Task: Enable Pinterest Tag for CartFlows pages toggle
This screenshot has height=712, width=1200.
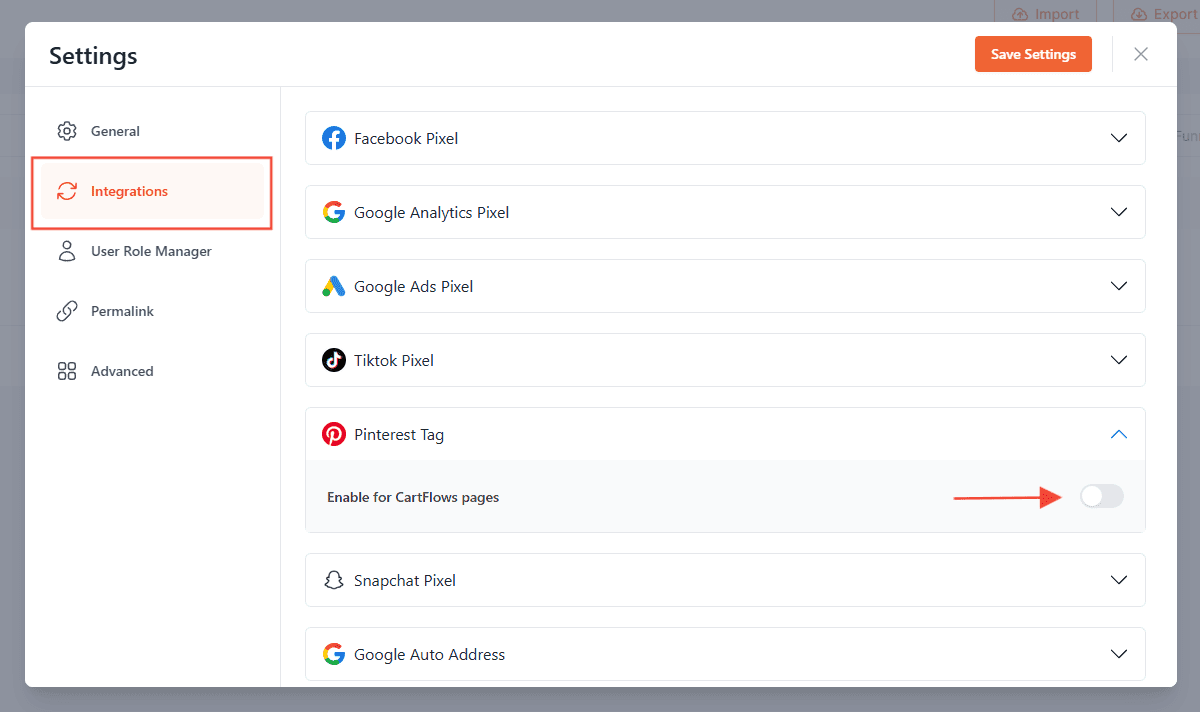Action: click(1101, 496)
